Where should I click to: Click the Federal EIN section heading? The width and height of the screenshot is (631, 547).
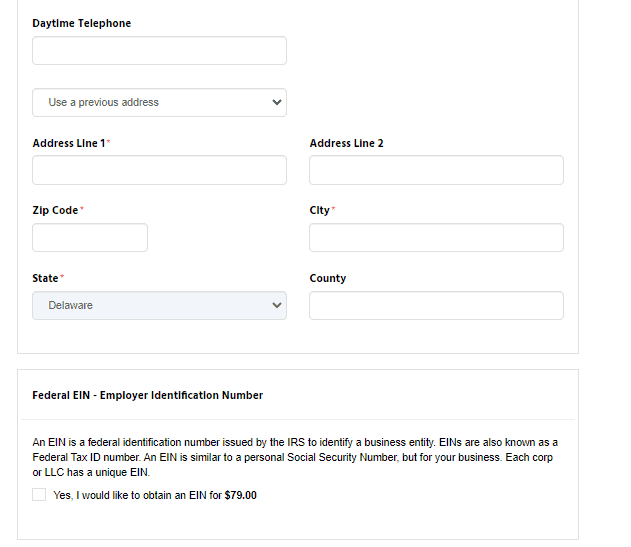coord(148,395)
